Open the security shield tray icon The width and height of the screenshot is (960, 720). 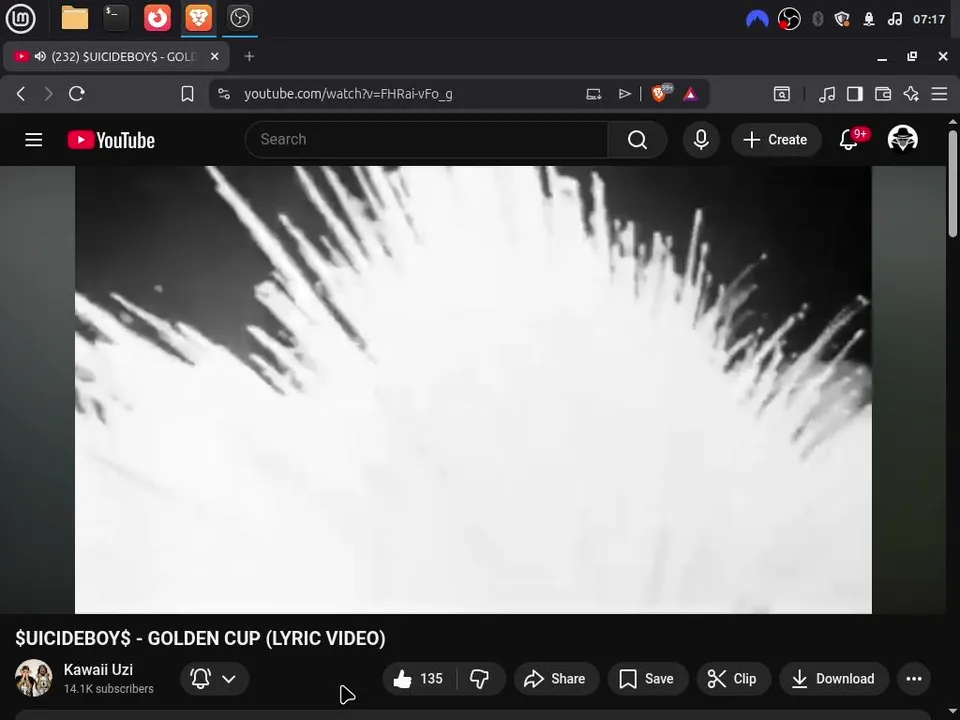[x=842, y=19]
